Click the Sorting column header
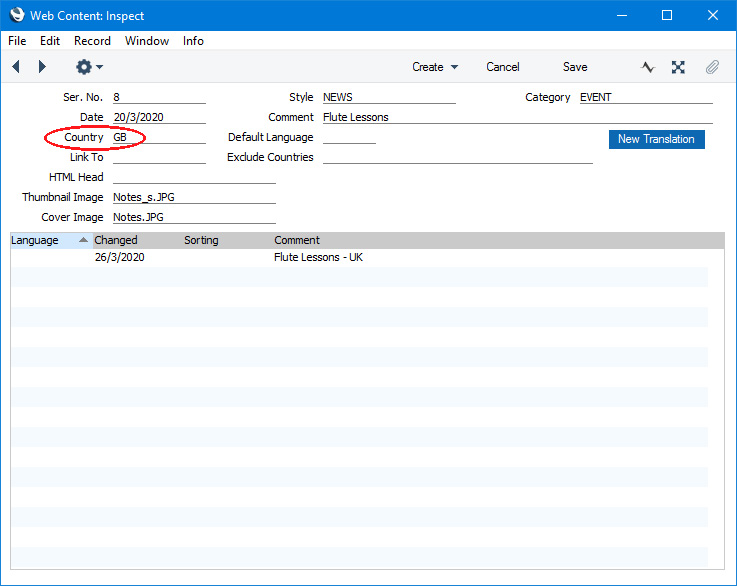This screenshot has width=737, height=586. click(x=201, y=240)
